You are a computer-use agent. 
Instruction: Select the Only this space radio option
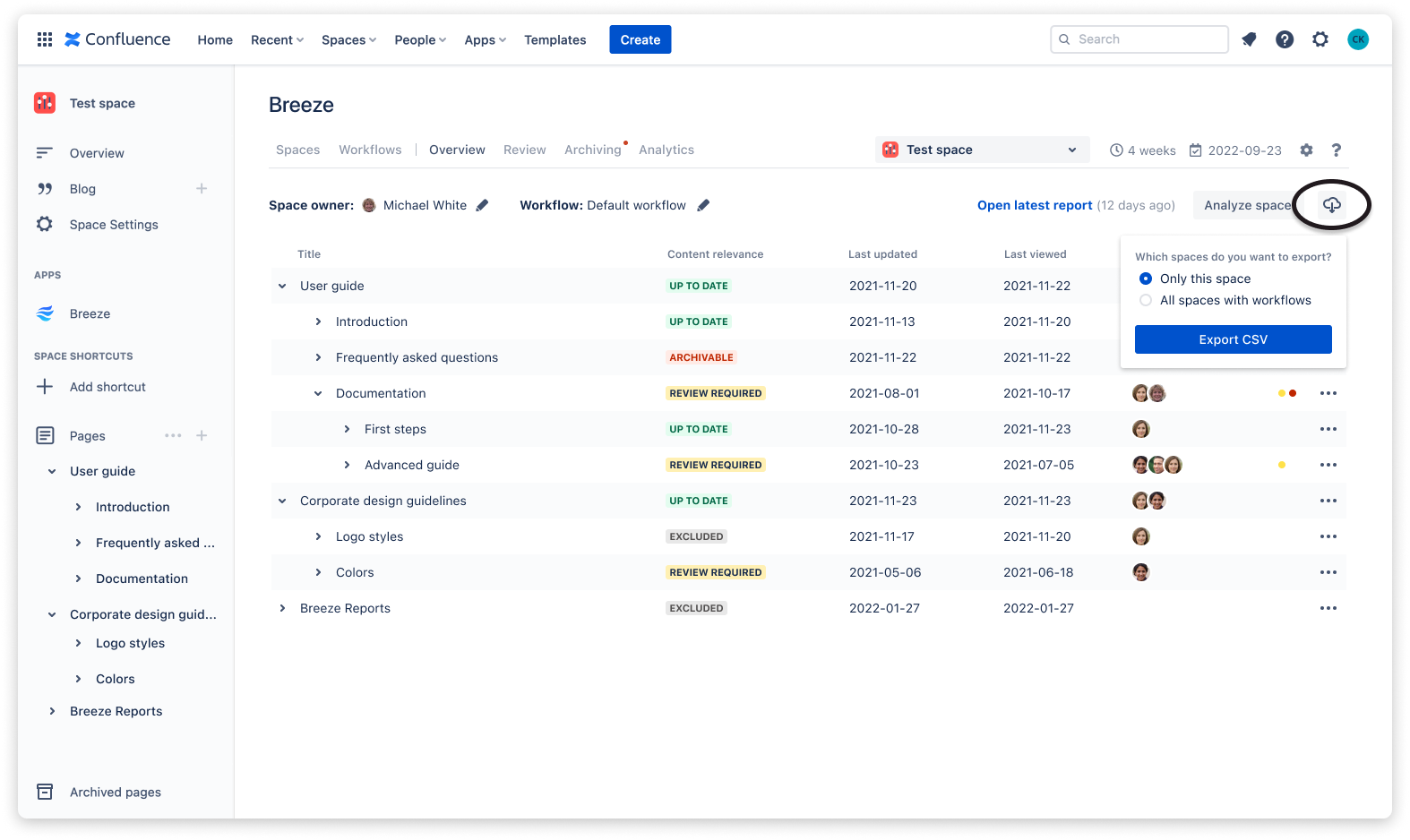pyautogui.click(x=1146, y=279)
